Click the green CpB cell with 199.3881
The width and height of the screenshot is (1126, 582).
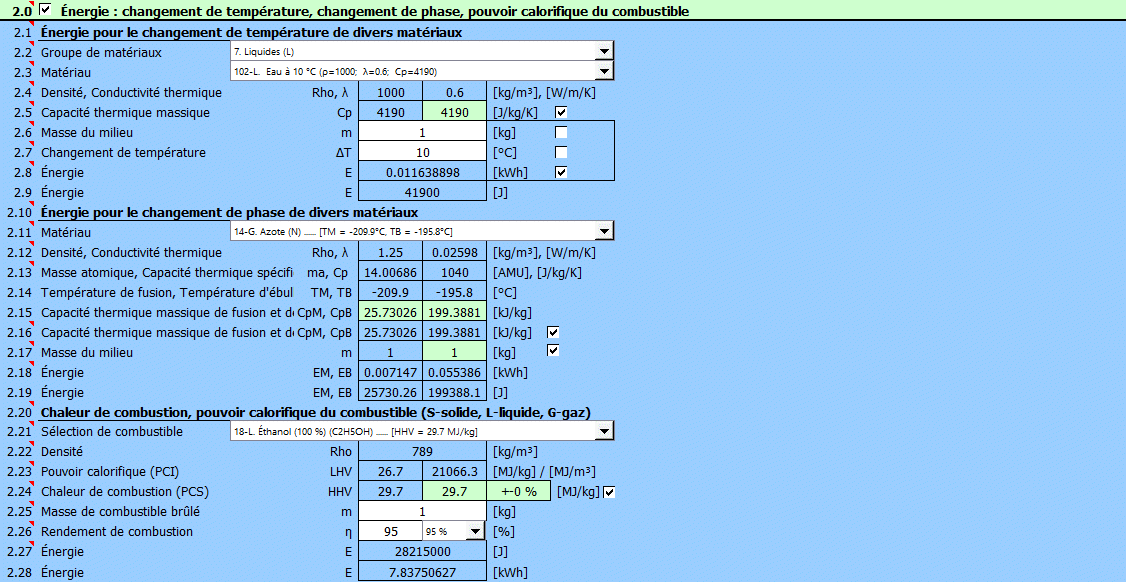[x=454, y=312]
